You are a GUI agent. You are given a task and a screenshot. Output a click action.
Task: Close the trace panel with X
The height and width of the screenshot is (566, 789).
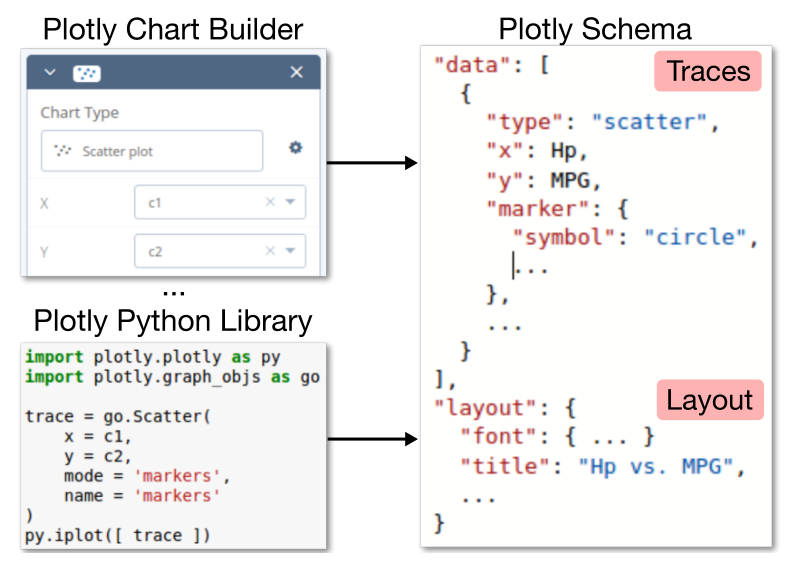pyautogui.click(x=296, y=72)
